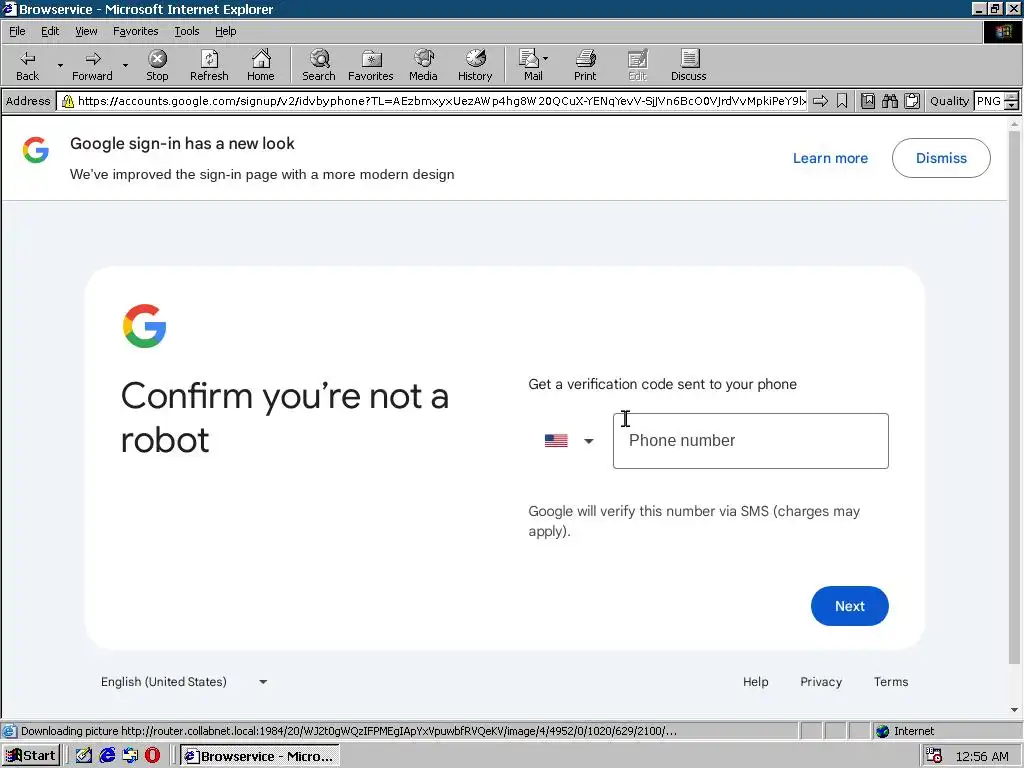Click the Forward toolbar button
The image size is (1024, 768).
pos(92,65)
